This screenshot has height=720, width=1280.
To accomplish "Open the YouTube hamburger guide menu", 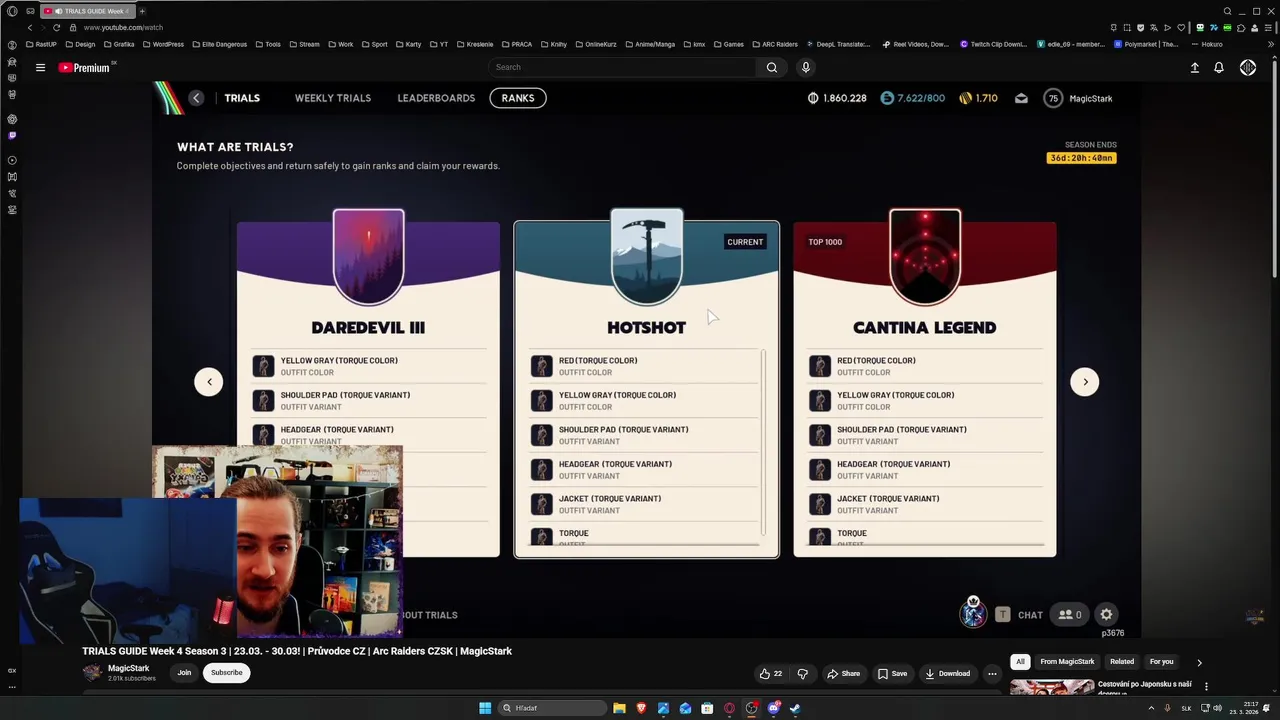I will (40, 67).
